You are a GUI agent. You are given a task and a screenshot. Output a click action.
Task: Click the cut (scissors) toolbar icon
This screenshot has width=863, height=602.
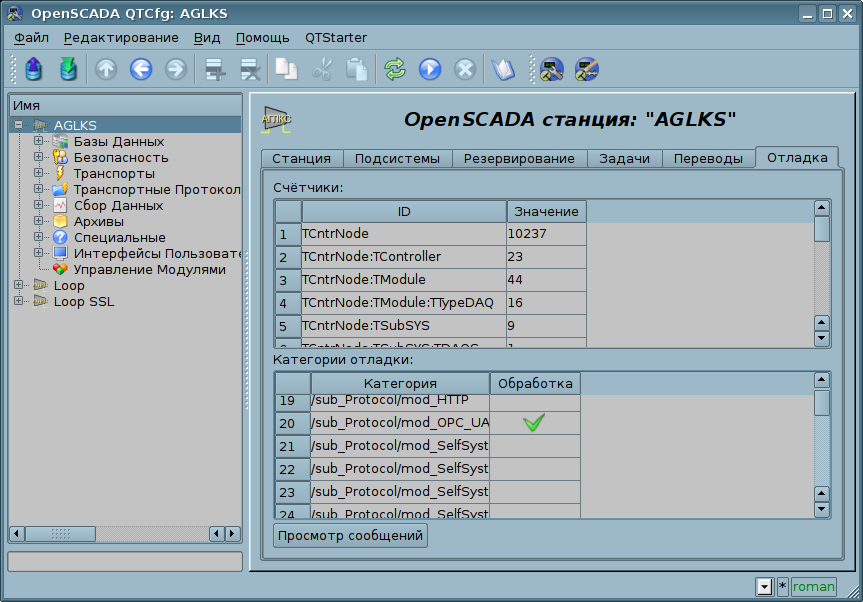coord(321,70)
